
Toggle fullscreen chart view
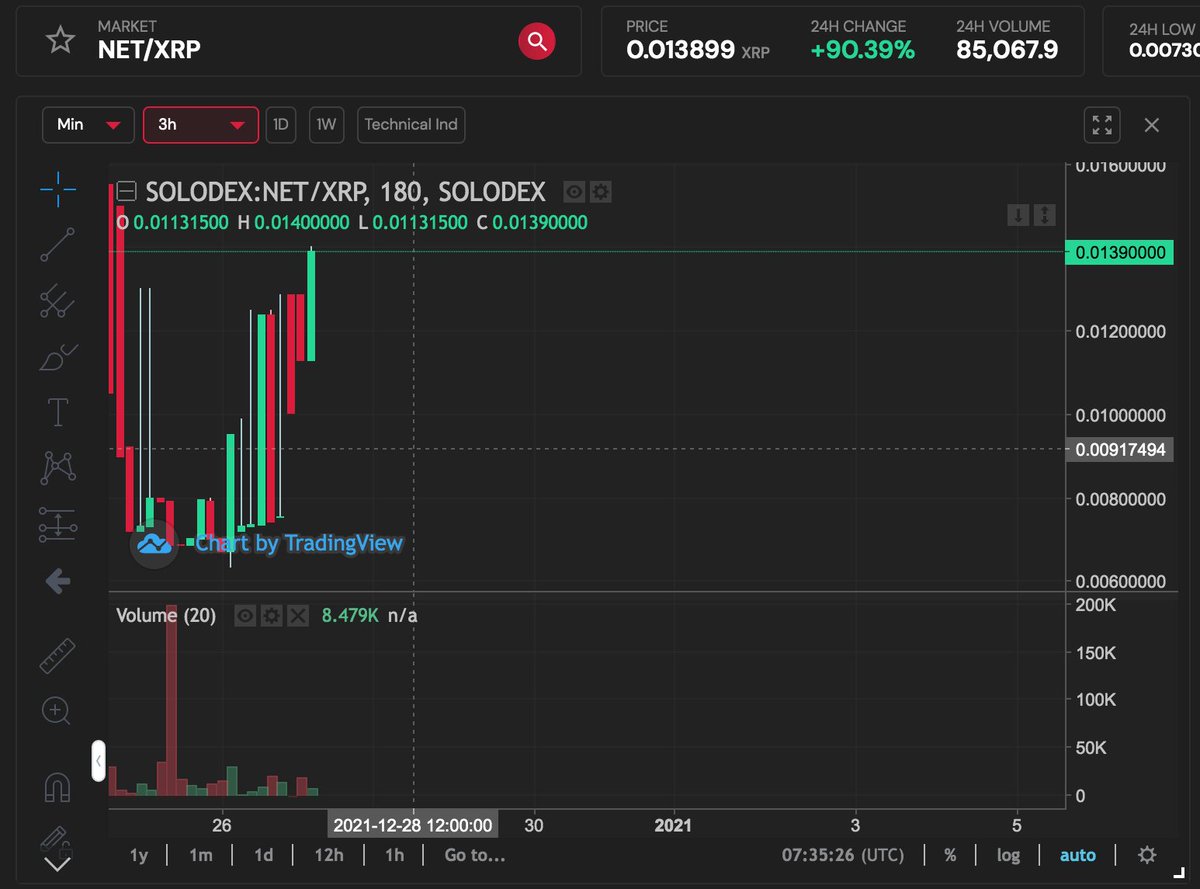tap(1102, 125)
